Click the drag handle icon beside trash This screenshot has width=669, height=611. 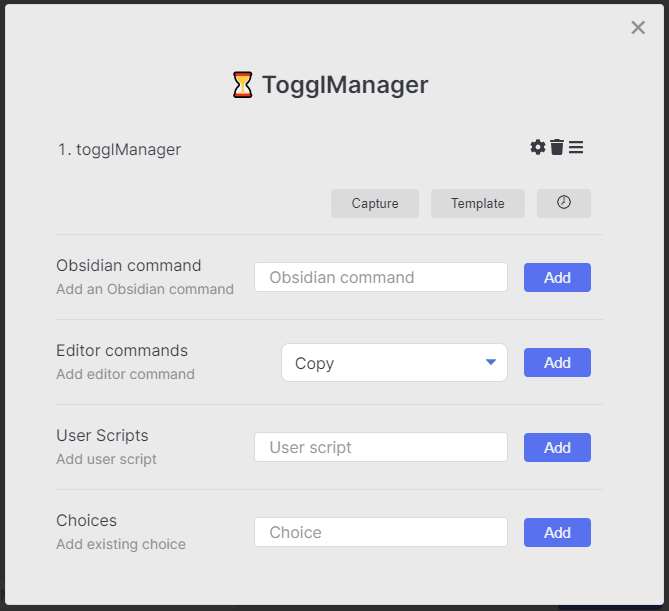click(x=576, y=148)
